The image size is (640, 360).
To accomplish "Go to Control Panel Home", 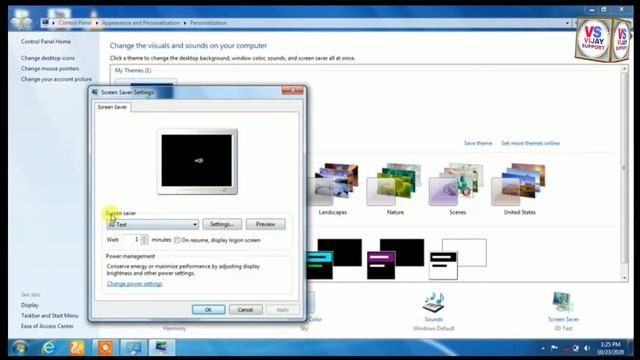I will click(46, 42).
